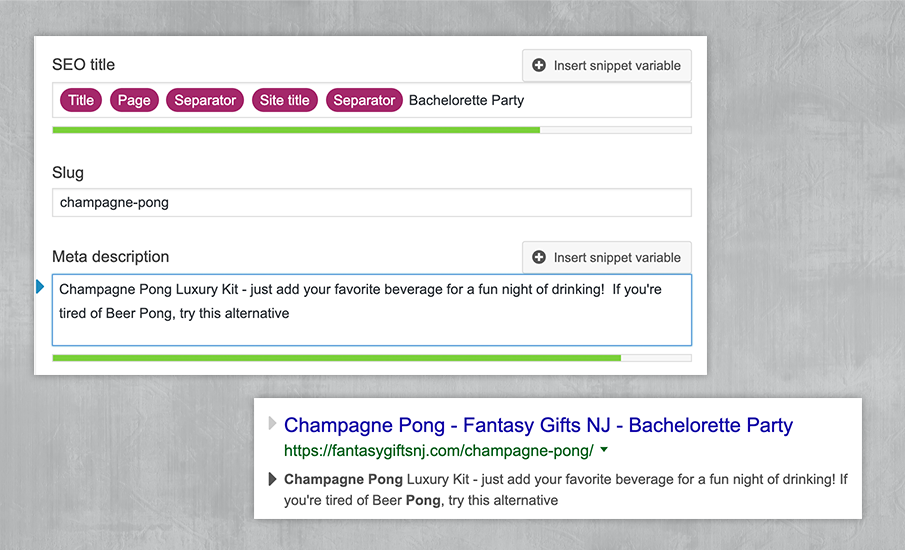Image resolution: width=905 pixels, height=550 pixels.
Task: Open the Champagne Pong search result title link
Action: [538, 425]
